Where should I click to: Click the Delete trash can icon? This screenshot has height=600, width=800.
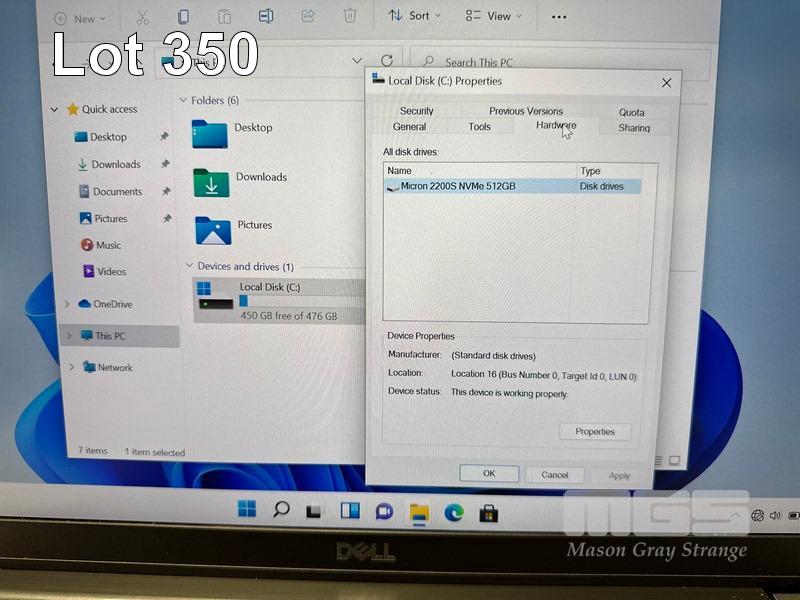tap(350, 16)
